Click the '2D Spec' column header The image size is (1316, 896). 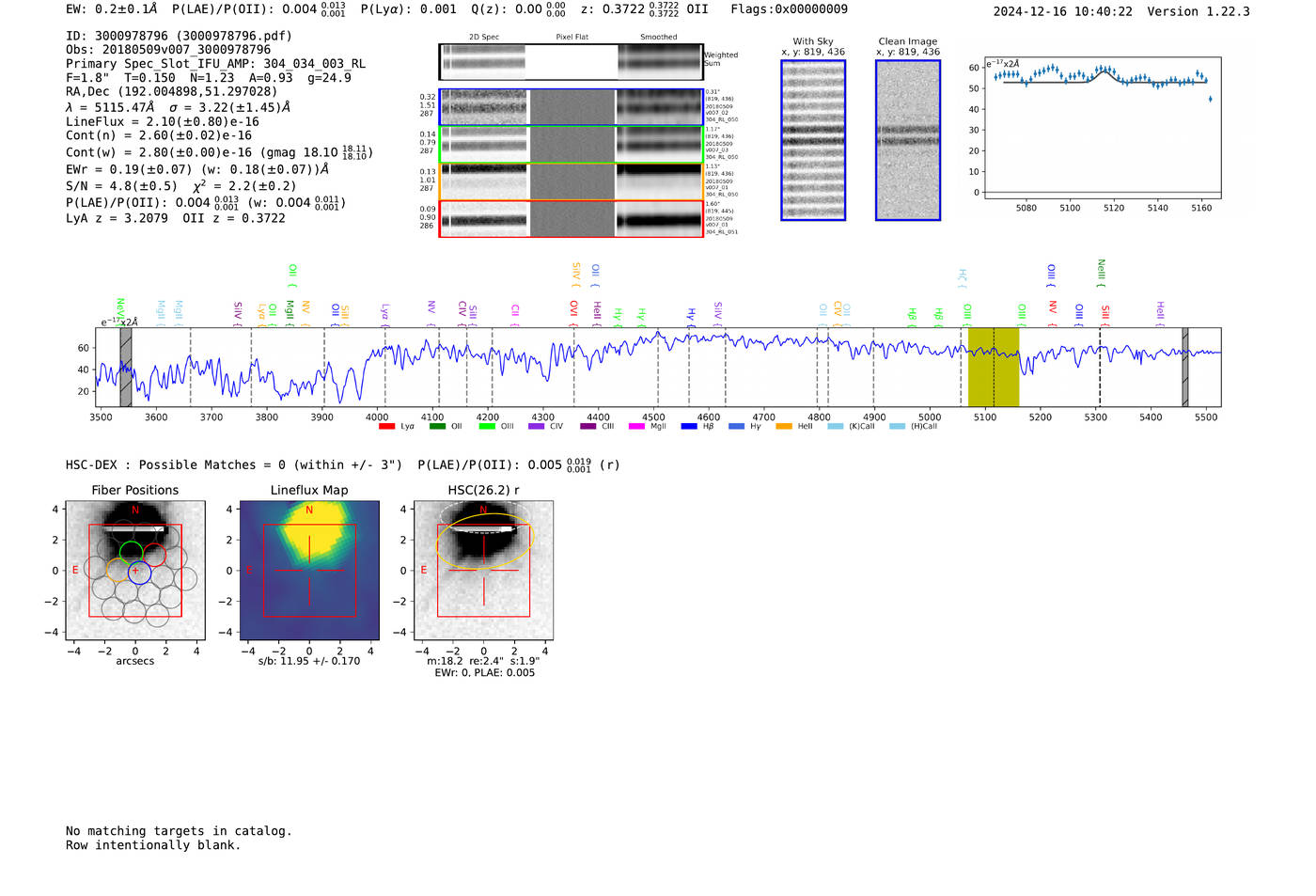(484, 38)
